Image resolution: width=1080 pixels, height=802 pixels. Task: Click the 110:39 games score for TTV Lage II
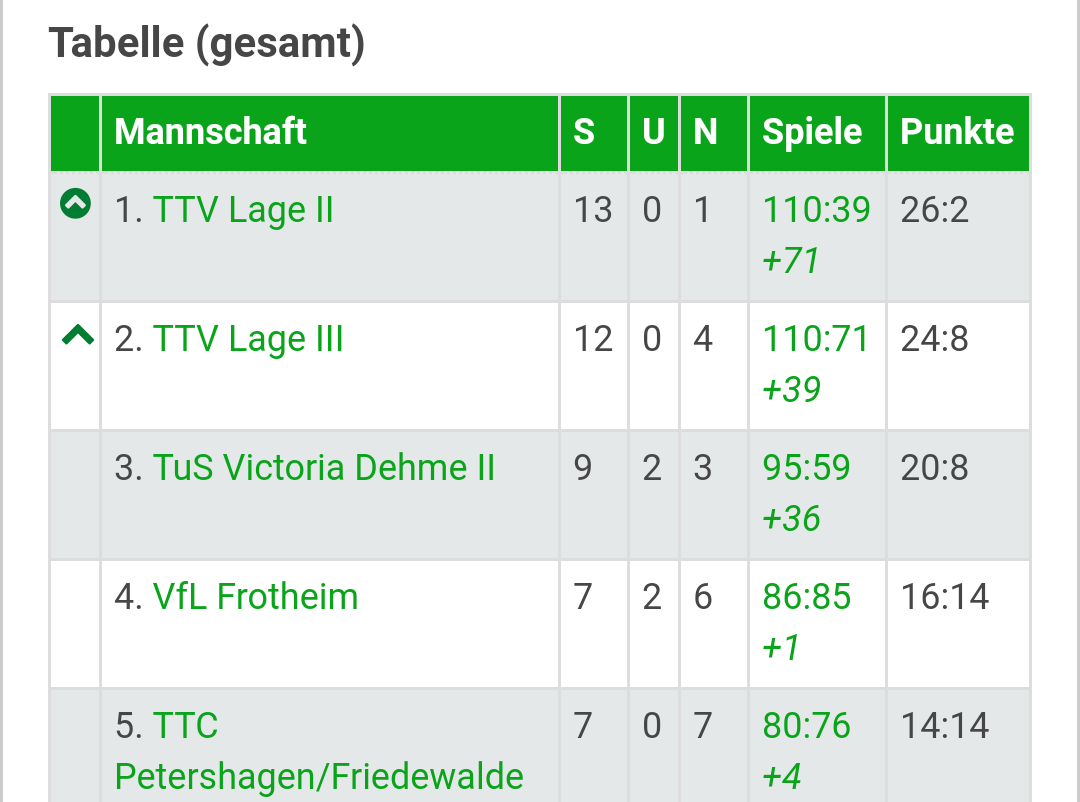[816, 211]
